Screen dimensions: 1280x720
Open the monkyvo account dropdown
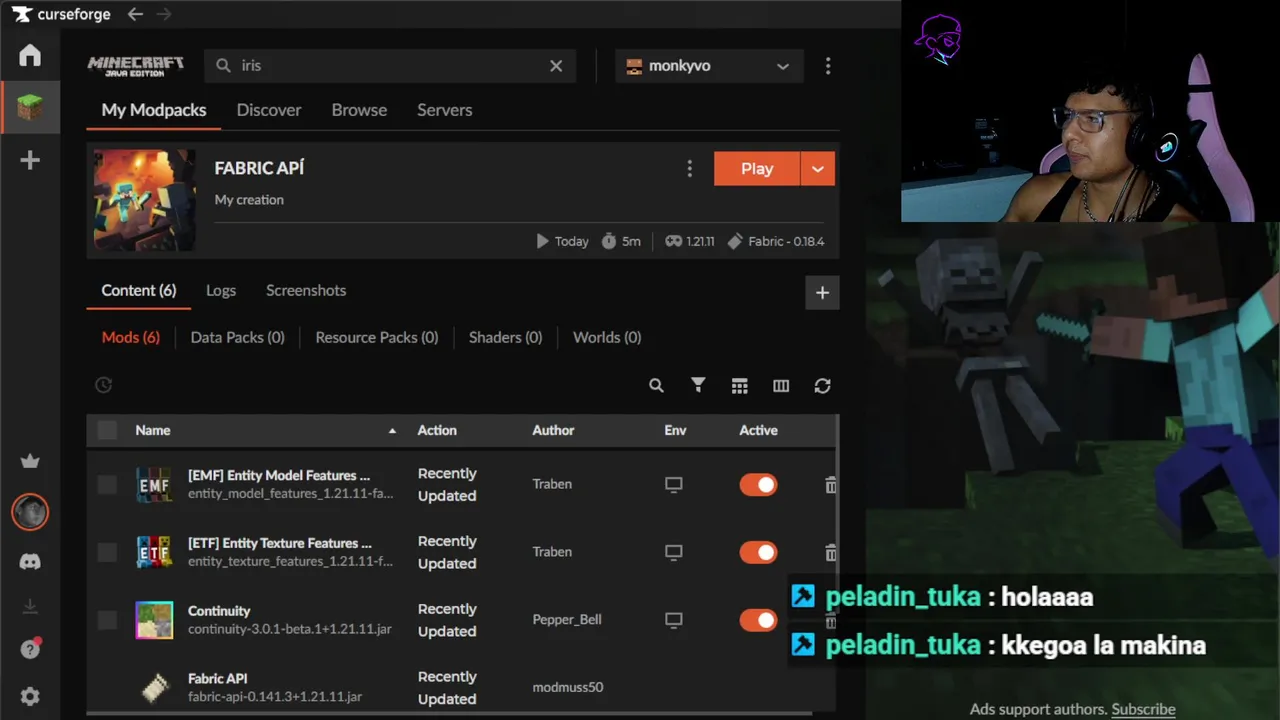click(708, 66)
